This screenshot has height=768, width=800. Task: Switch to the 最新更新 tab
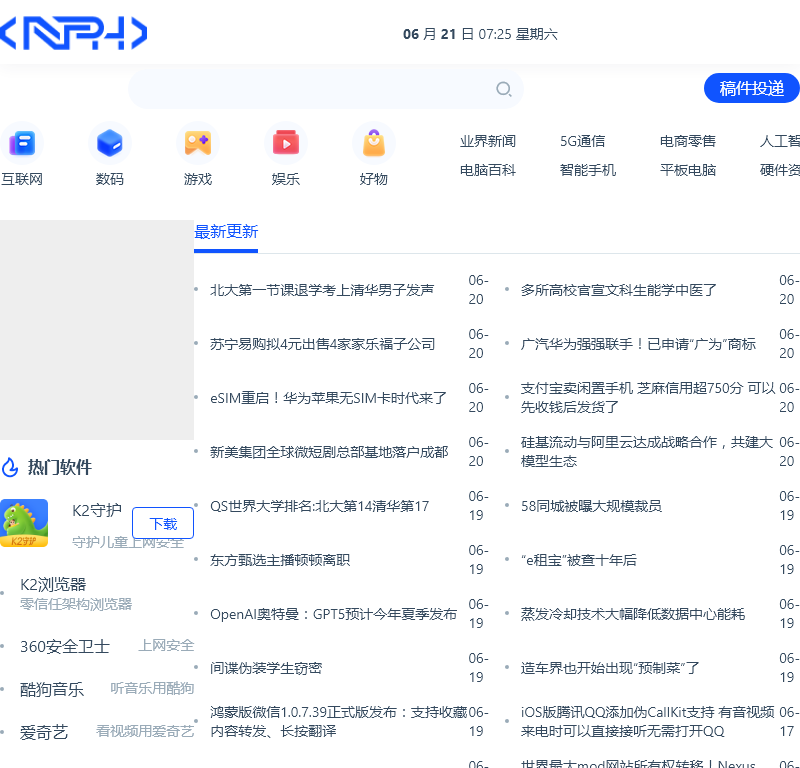226,232
